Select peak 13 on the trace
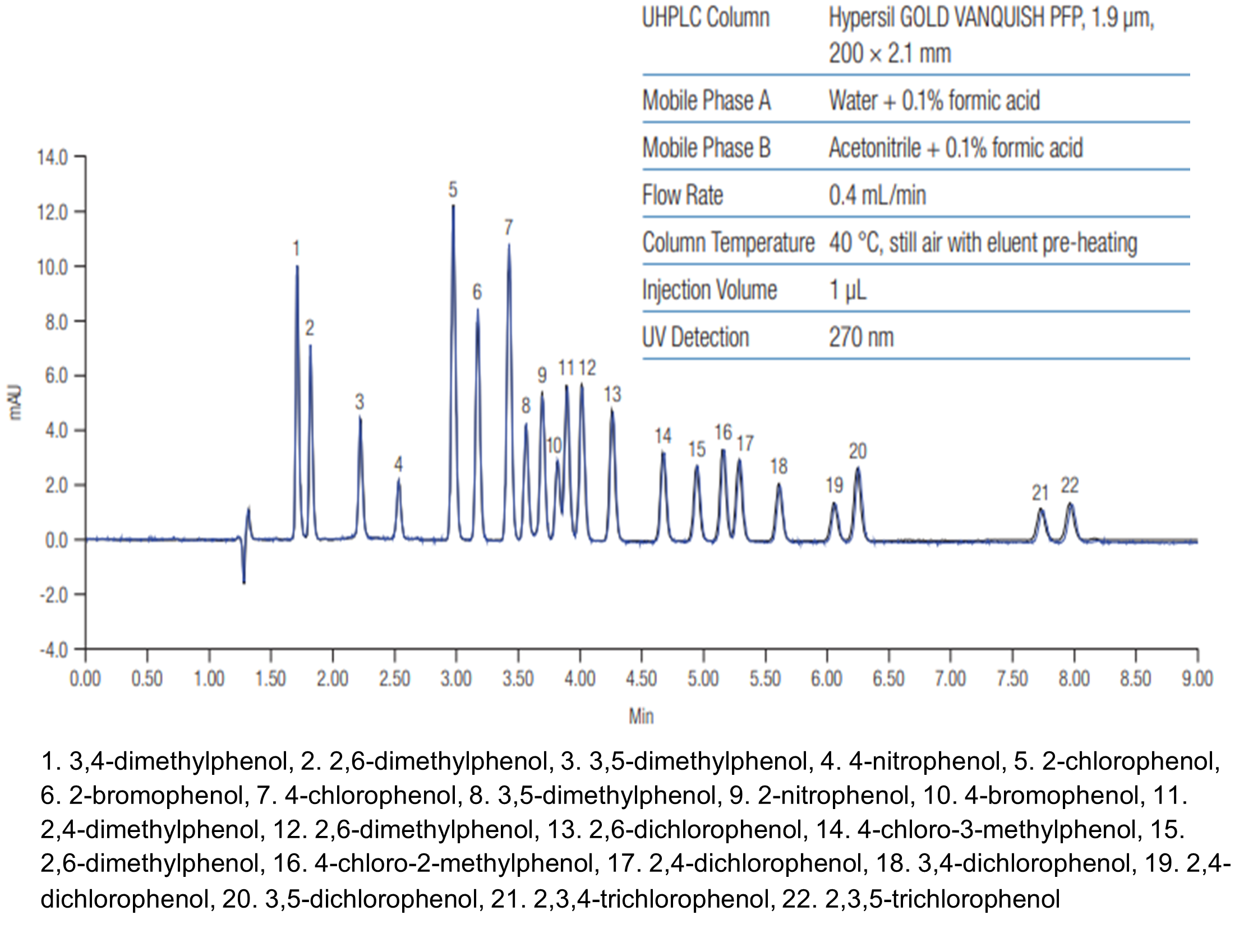Screen dimensions: 1253x952 pos(612,408)
